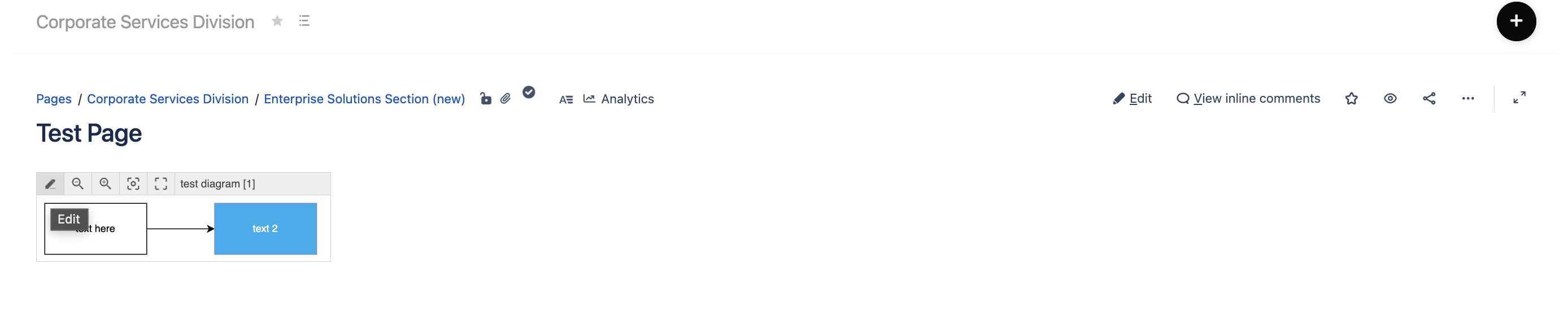Open diagram in fullscreen lightbox
The width and height of the screenshot is (1568, 324).
[160, 183]
